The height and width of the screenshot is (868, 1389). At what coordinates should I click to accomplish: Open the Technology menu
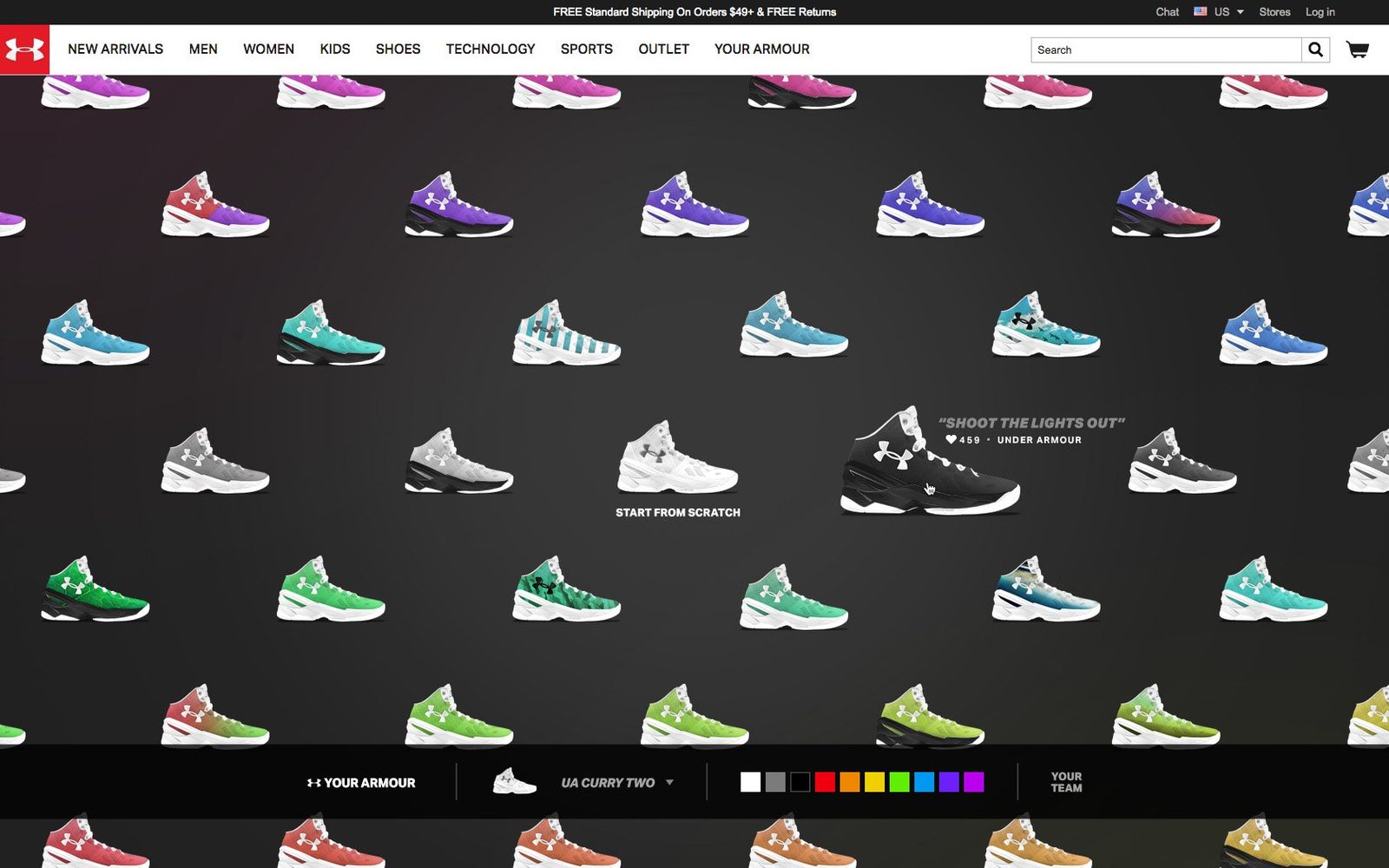490,49
